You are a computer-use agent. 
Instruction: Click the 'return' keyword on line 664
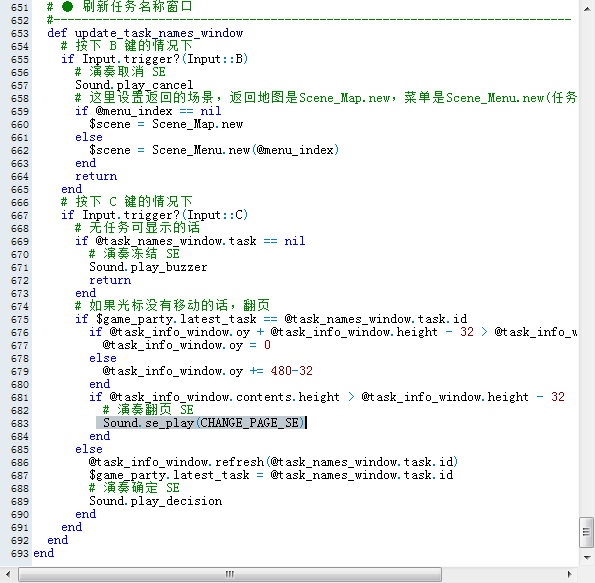[96, 176]
